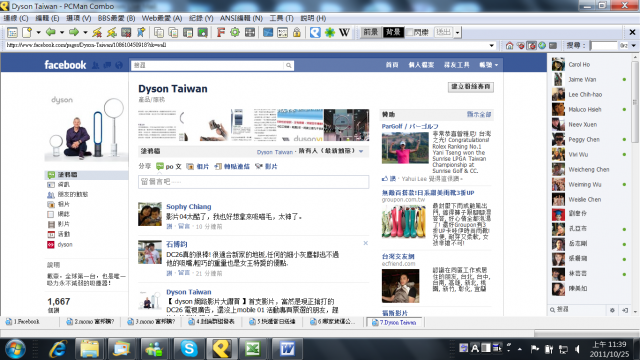
Task: Click the 首頁 home link on Facebook
Action: tap(392, 65)
